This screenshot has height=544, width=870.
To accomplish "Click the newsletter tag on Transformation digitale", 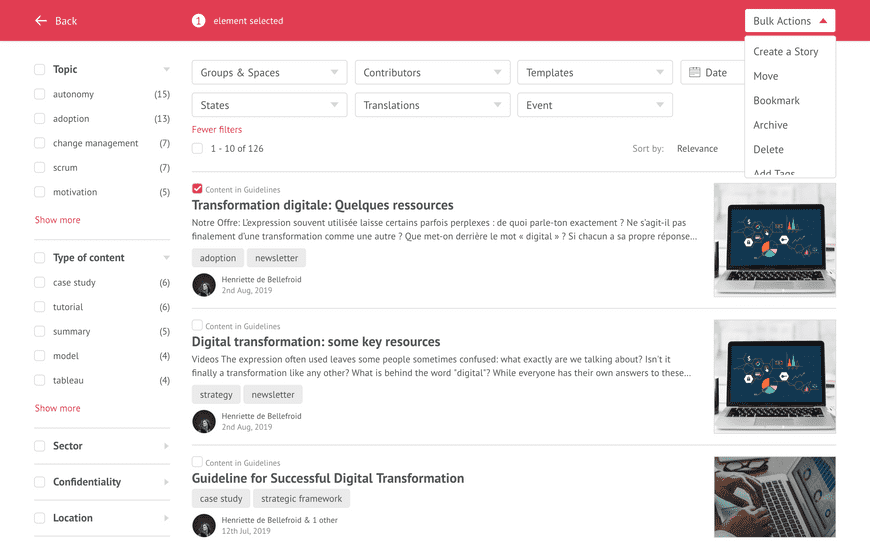I will pyautogui.click(x=276, y=258).
